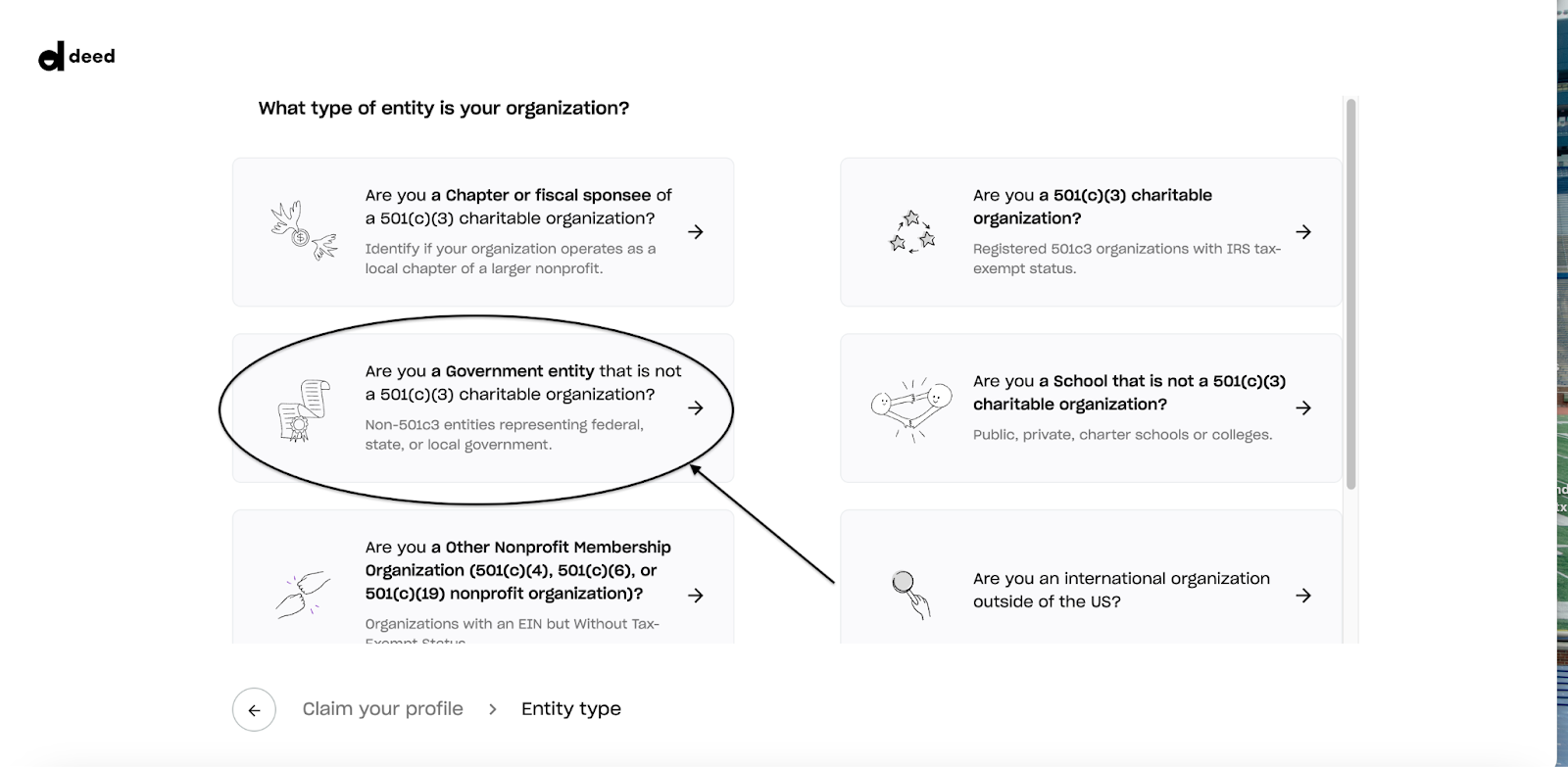Pick the School that is not 501(c)(3) option

coord(1092,407)
